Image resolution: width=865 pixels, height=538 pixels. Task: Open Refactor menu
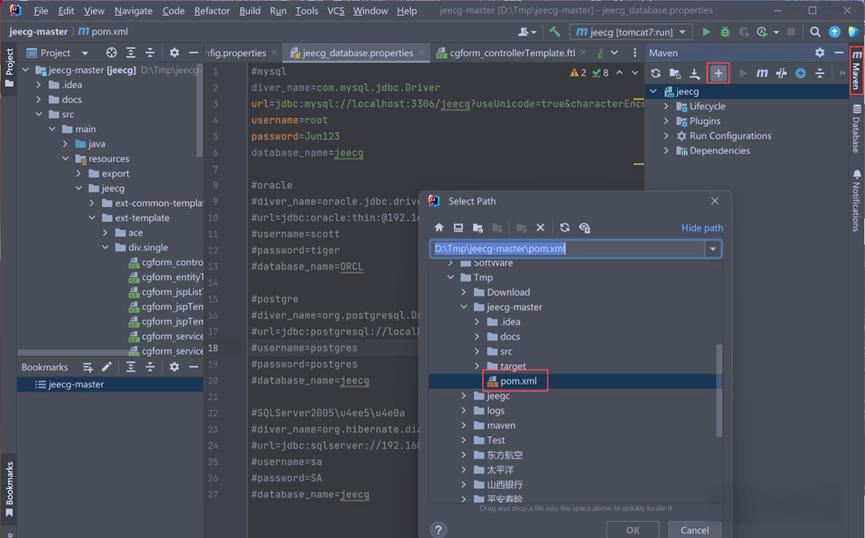click(x=212, y=10)
